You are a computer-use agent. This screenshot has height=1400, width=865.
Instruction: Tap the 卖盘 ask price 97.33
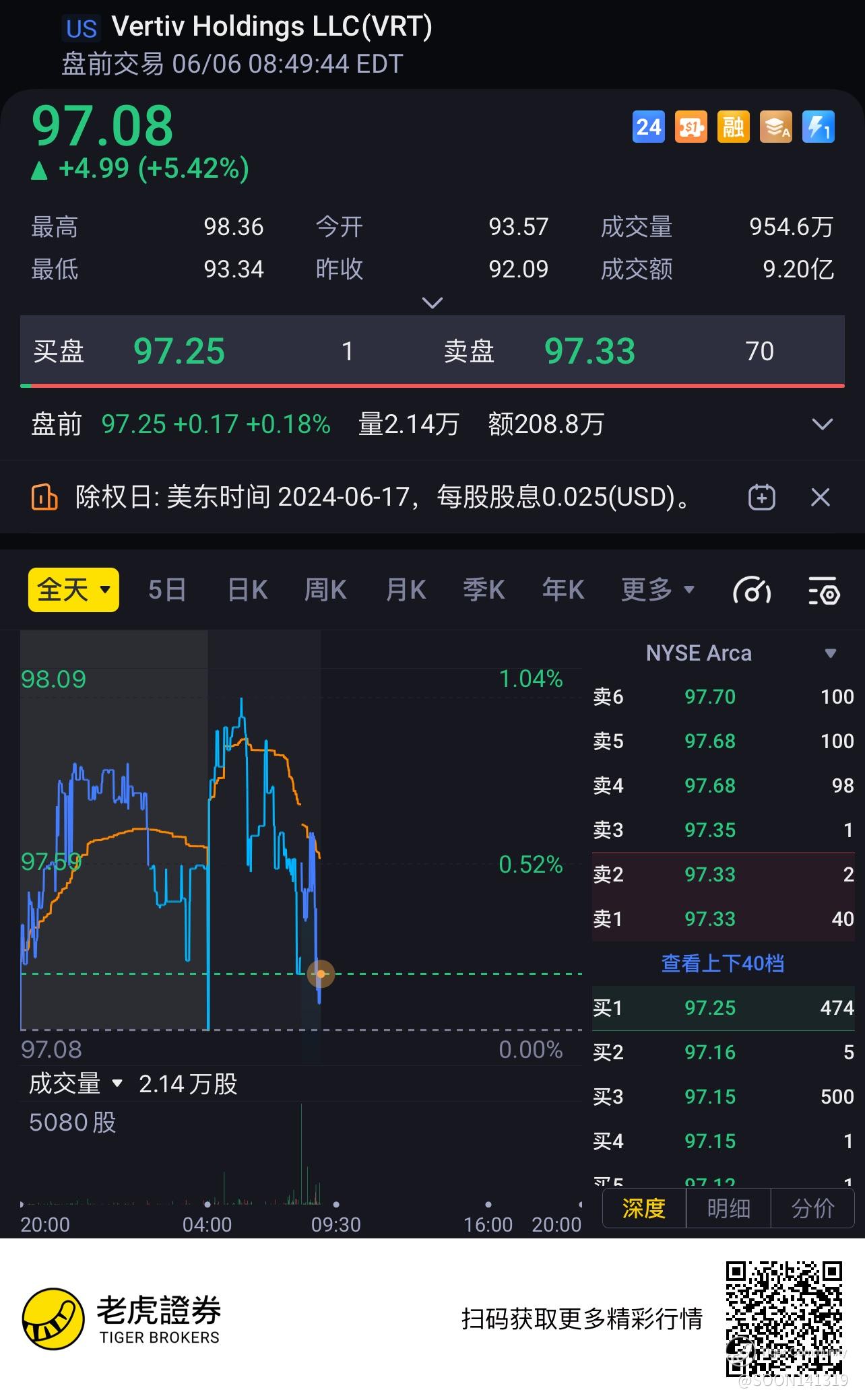(589, 352)
